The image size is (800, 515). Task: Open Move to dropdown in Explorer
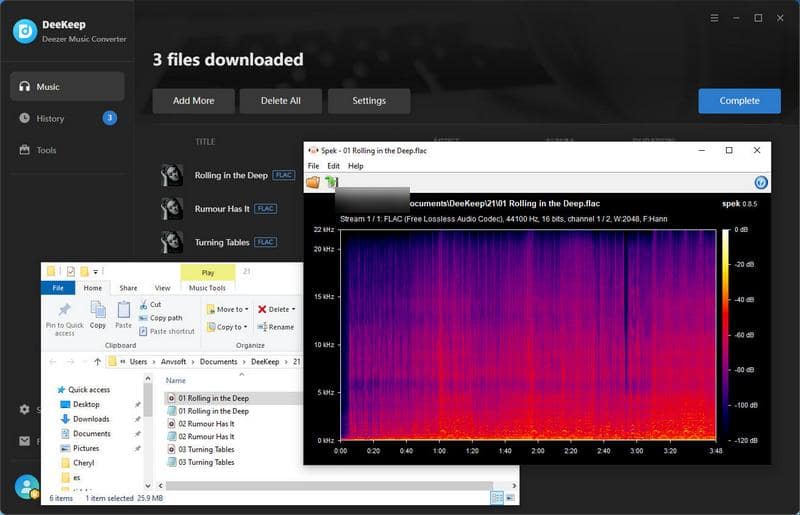point(228,309)
